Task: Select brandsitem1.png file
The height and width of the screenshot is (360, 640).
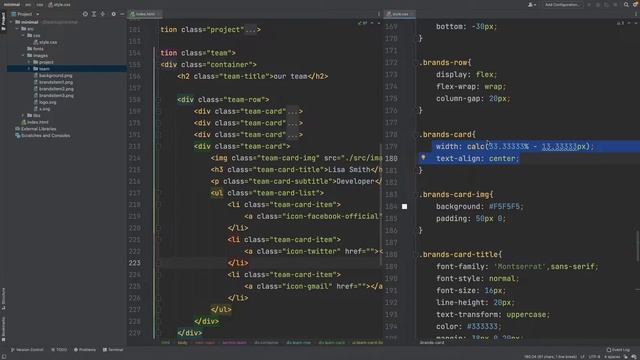Action: [x=54, y=82]
